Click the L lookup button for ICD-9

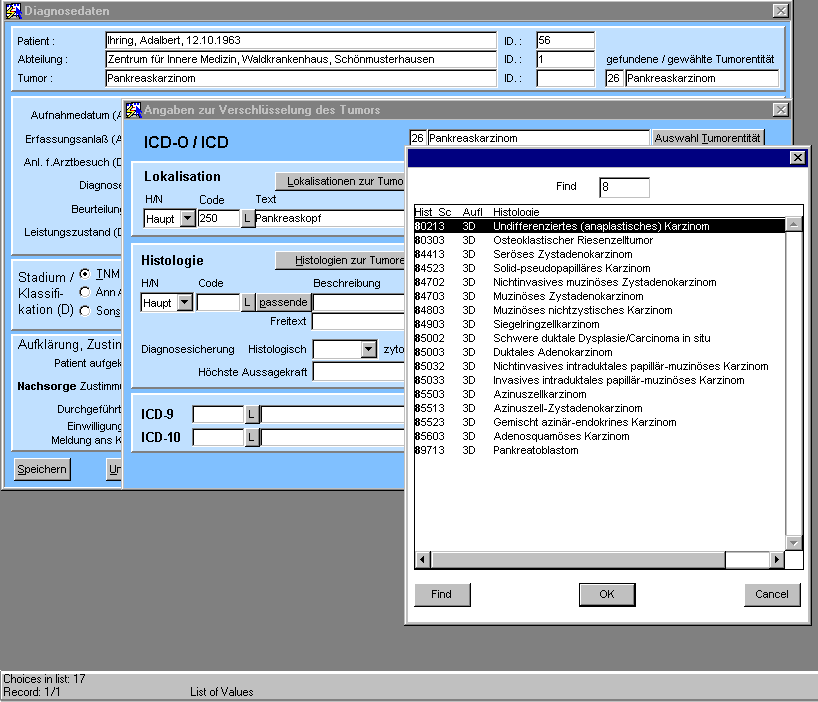pyautogui.click(x=252, y=414)
